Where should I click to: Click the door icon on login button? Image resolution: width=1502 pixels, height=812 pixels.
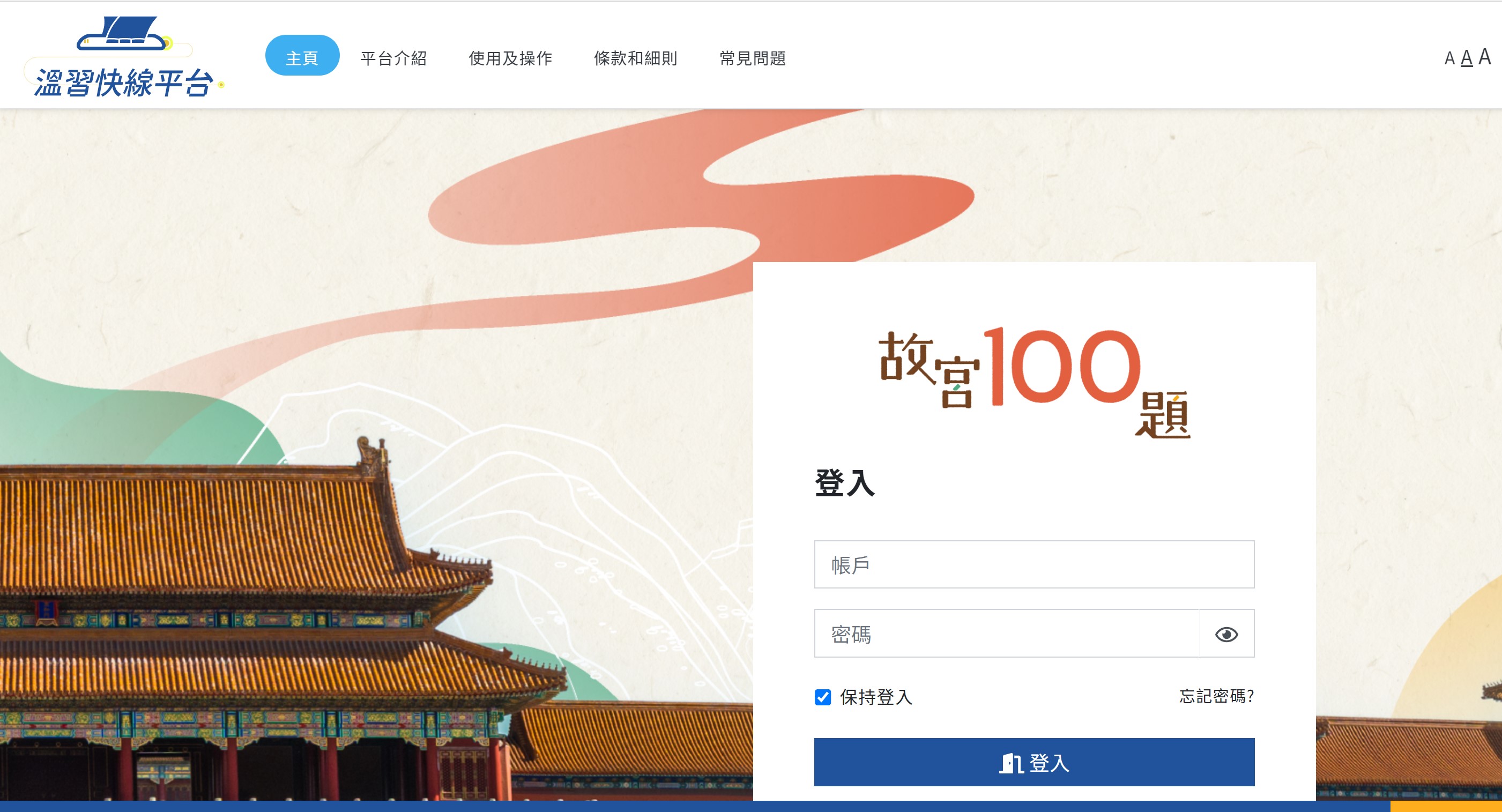point(1010,763)
